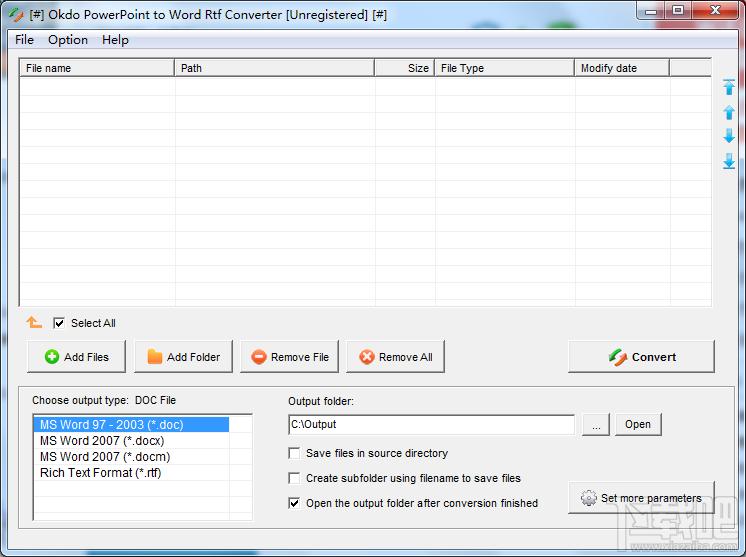Click the Remove All button
The height and width of the screenshot is (557, 746).
(396, 356)
